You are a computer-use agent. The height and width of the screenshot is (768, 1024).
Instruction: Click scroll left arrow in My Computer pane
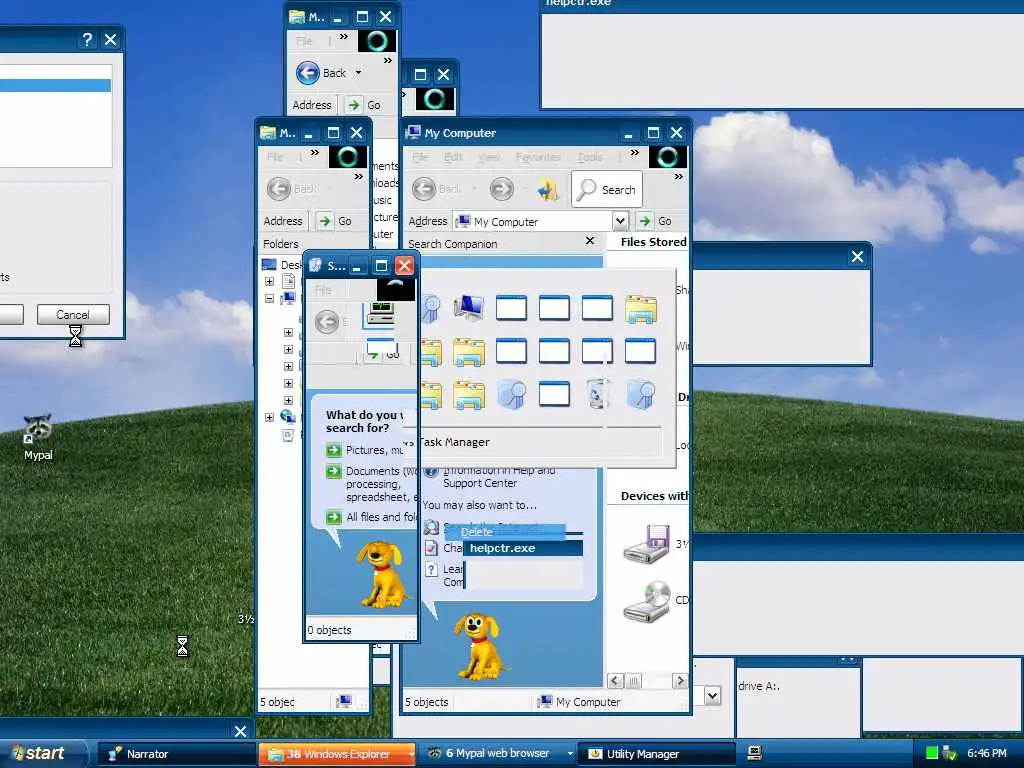[x=615, y=681]
